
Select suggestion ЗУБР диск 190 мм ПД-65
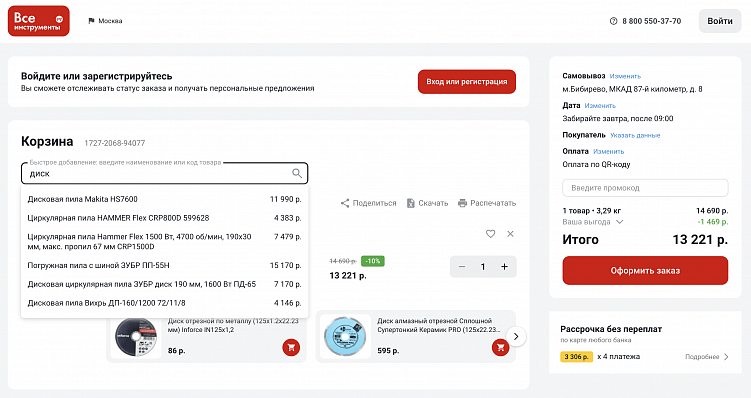point(164,284)
